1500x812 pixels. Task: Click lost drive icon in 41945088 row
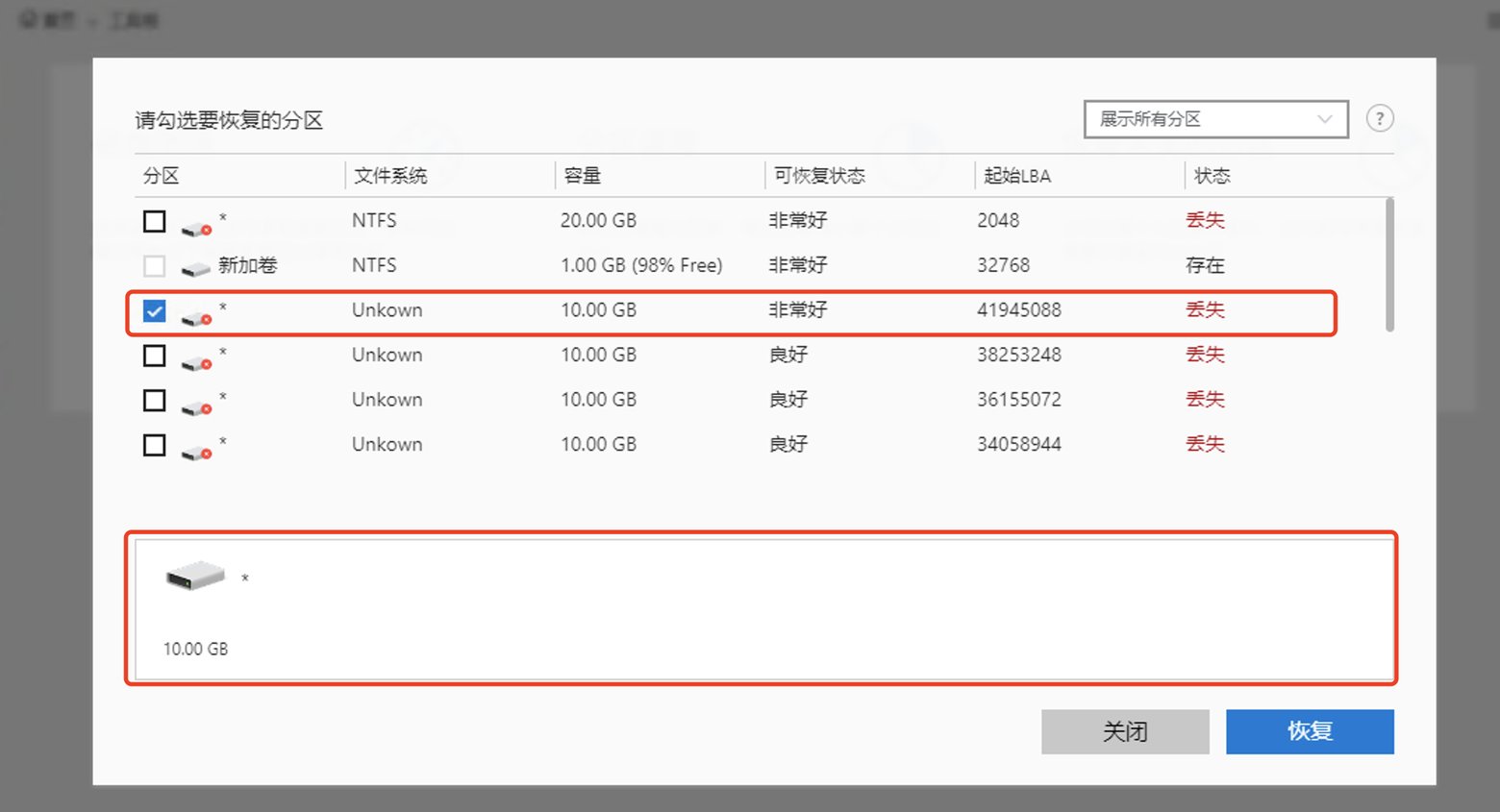(196, 318)
